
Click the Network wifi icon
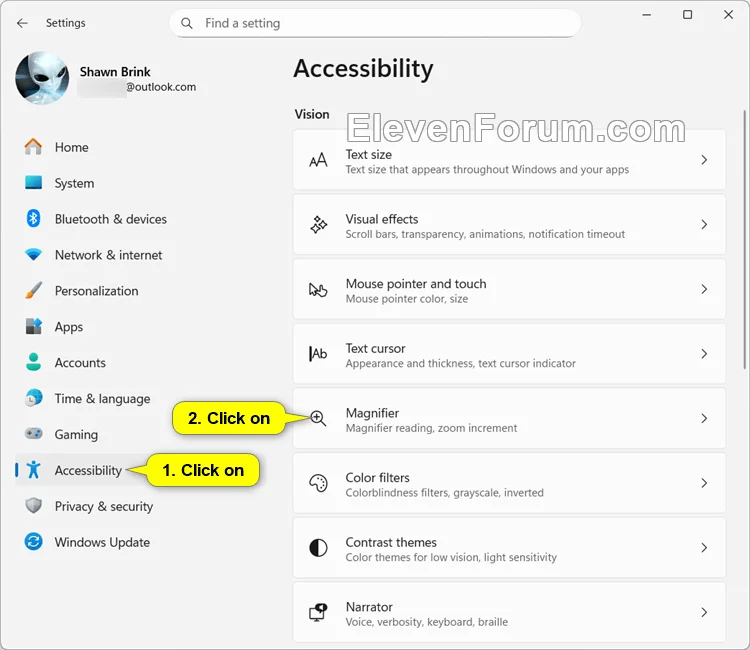[x=33, y=254]
